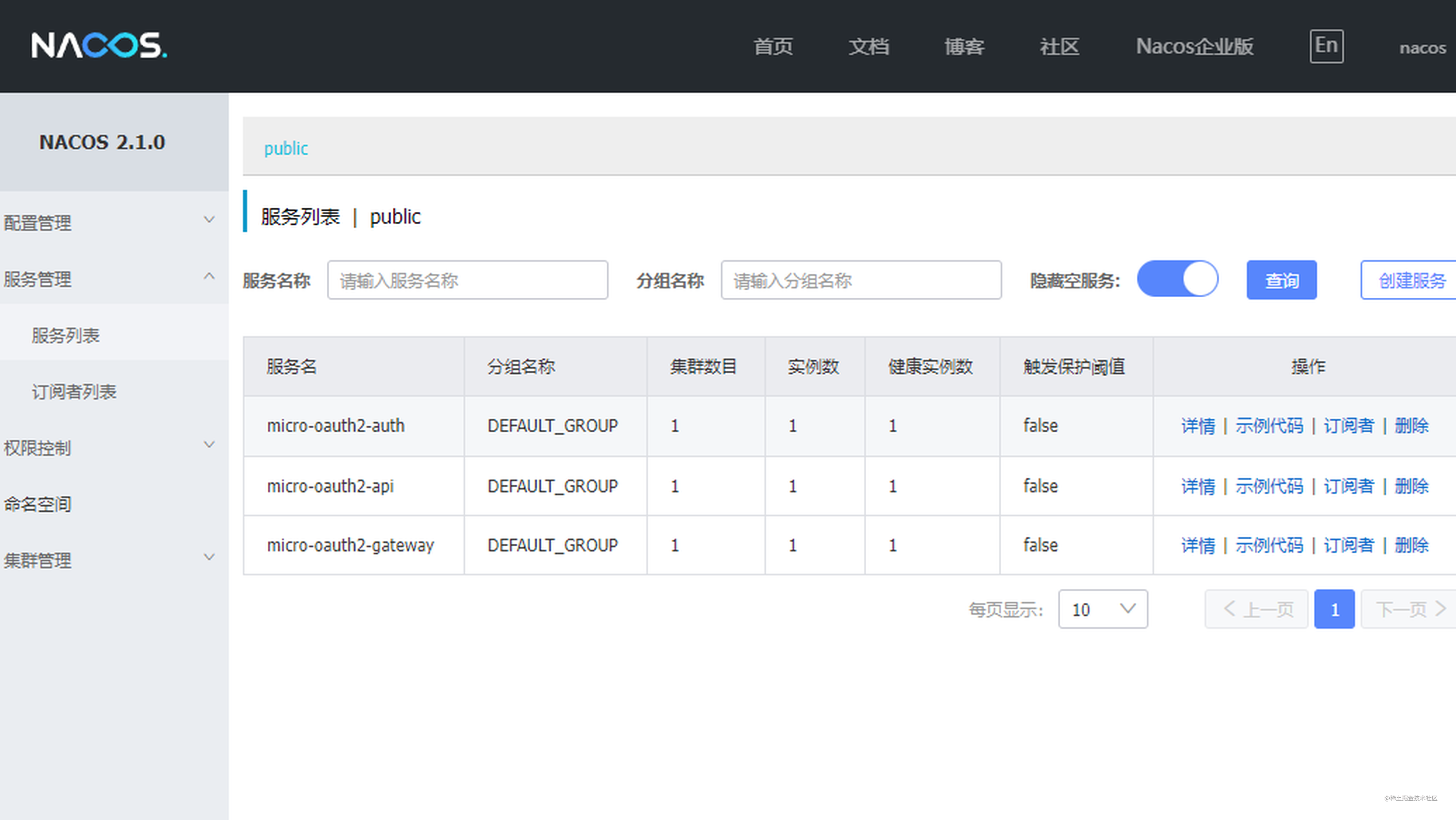Open 示例代码 for micro-oauth2-gateway
Screen dimensions: 1456x820
point(1269,545)
